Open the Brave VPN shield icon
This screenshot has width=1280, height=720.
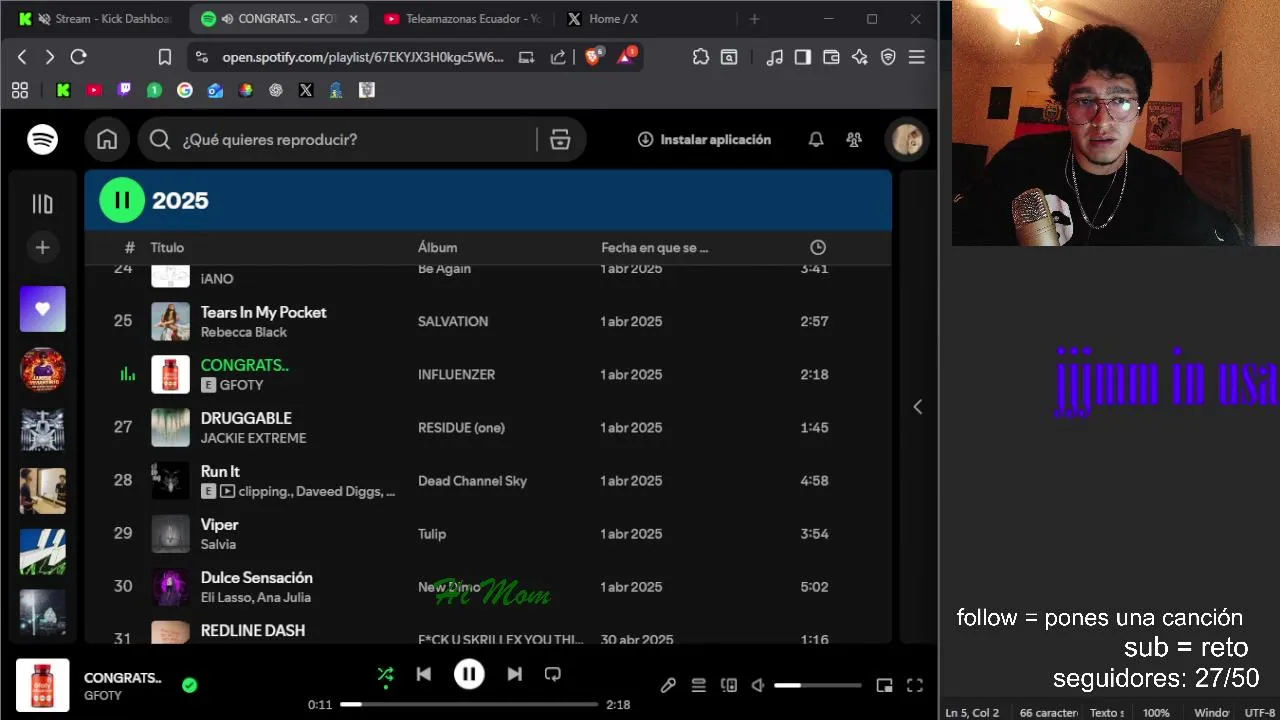click(x=888, y=57)
